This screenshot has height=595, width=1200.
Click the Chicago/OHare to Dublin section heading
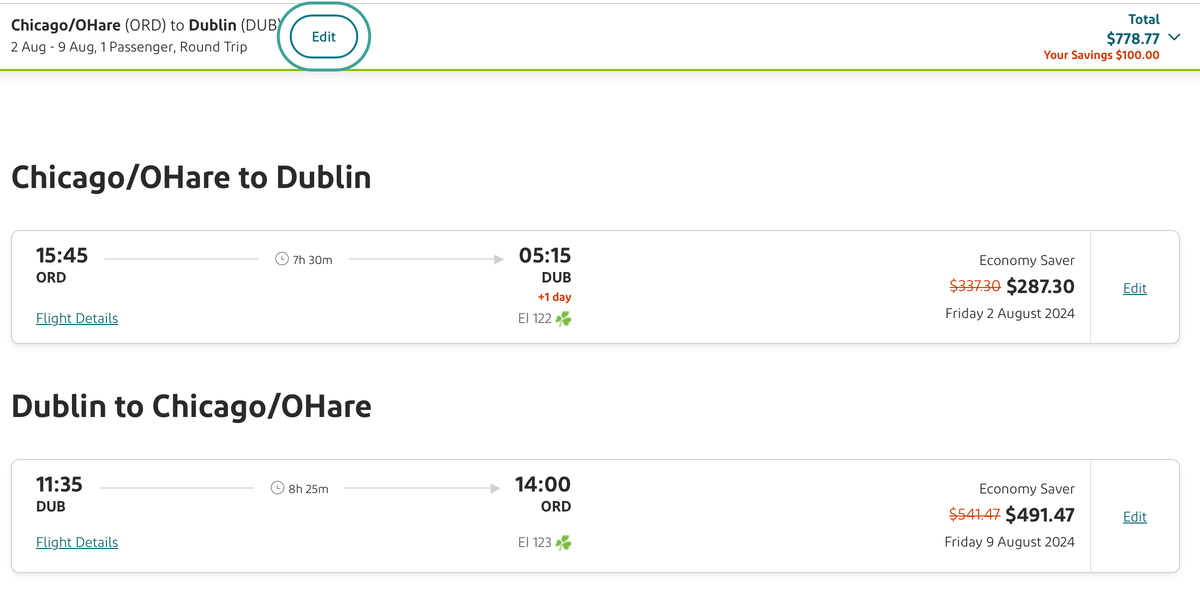click(x=190, y=177)
